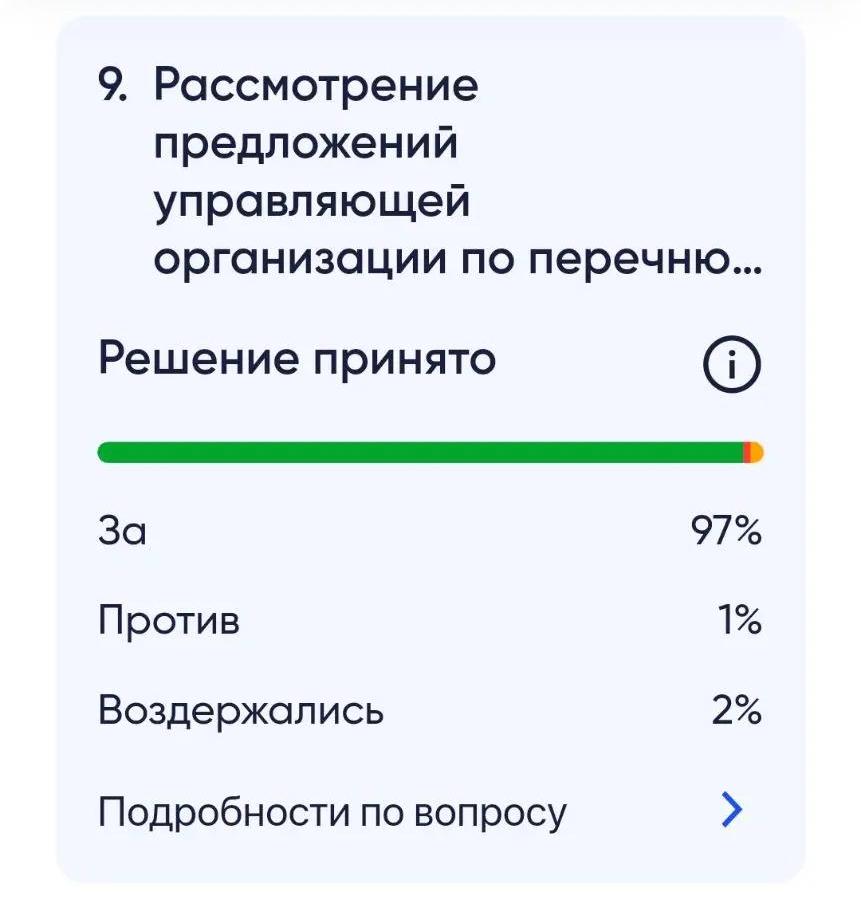Tap the ellipsis after перечню to expand the title
The width and height of the screenshot is (861, 899).
pyautogui.click(x=751, y=272)
